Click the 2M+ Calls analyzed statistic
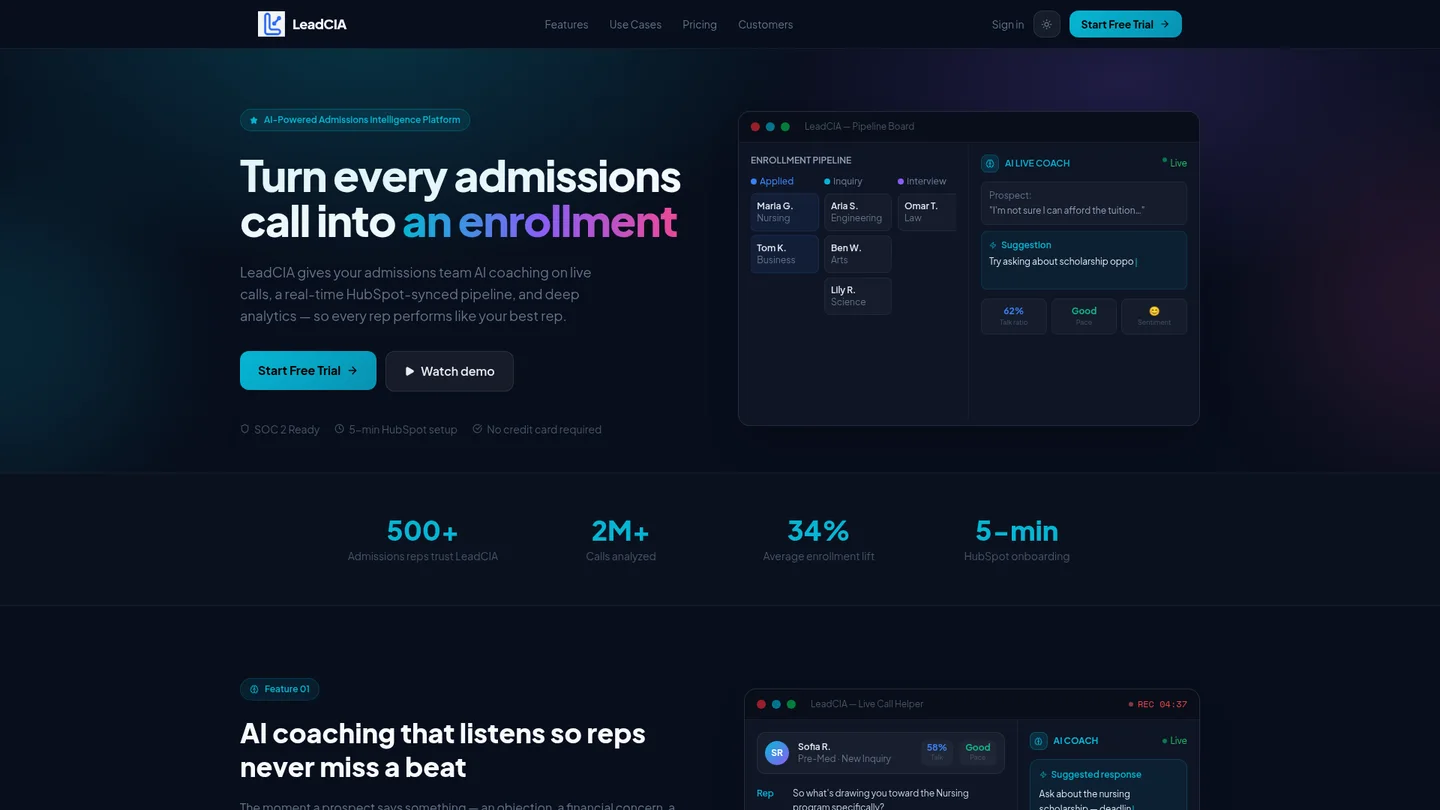The image size is (1440, 810). click(620, 540)
